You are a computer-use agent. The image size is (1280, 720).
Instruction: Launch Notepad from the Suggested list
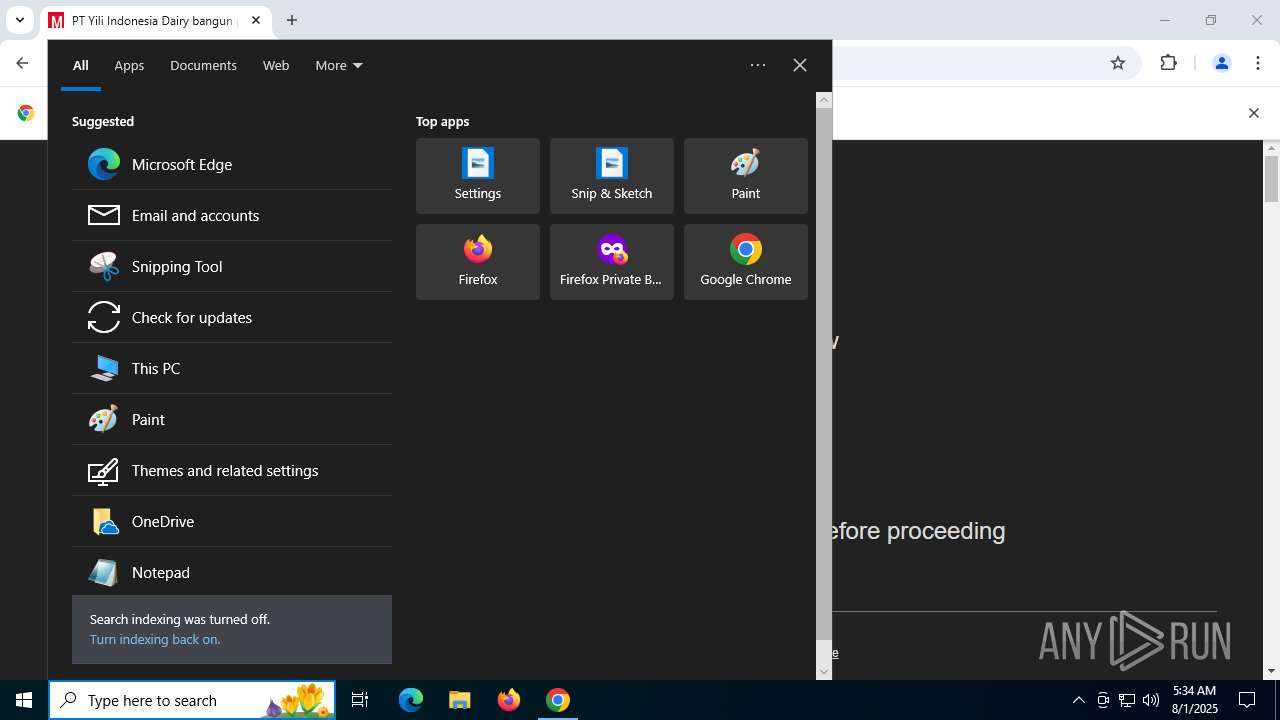(x=232, y=572)
